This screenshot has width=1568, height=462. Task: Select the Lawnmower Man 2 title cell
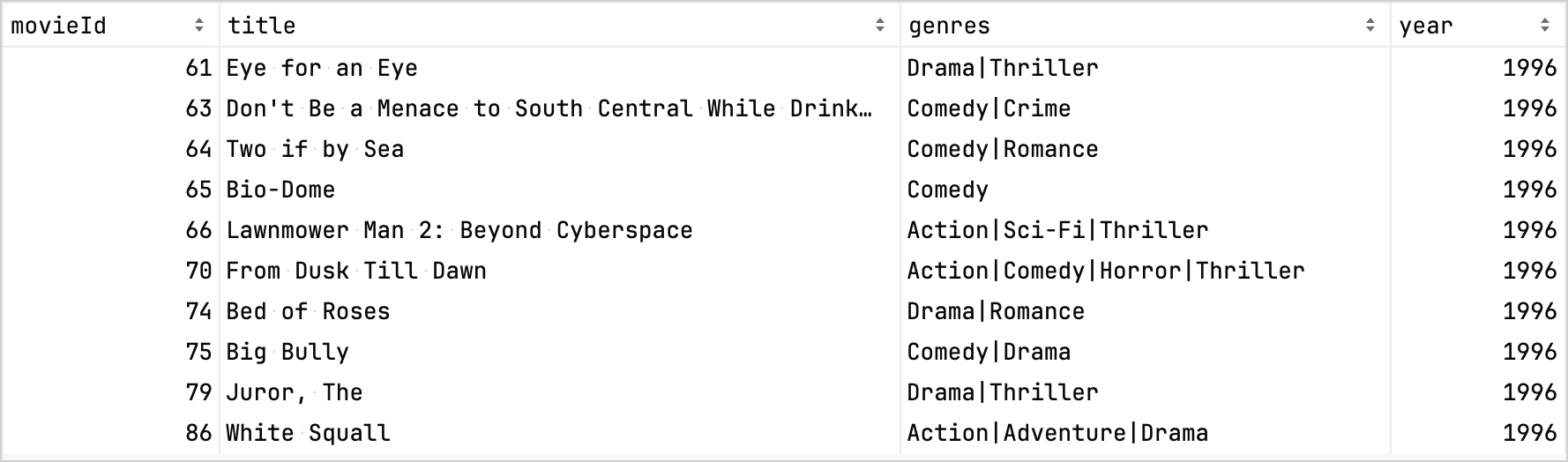click(x=459, y=230)
